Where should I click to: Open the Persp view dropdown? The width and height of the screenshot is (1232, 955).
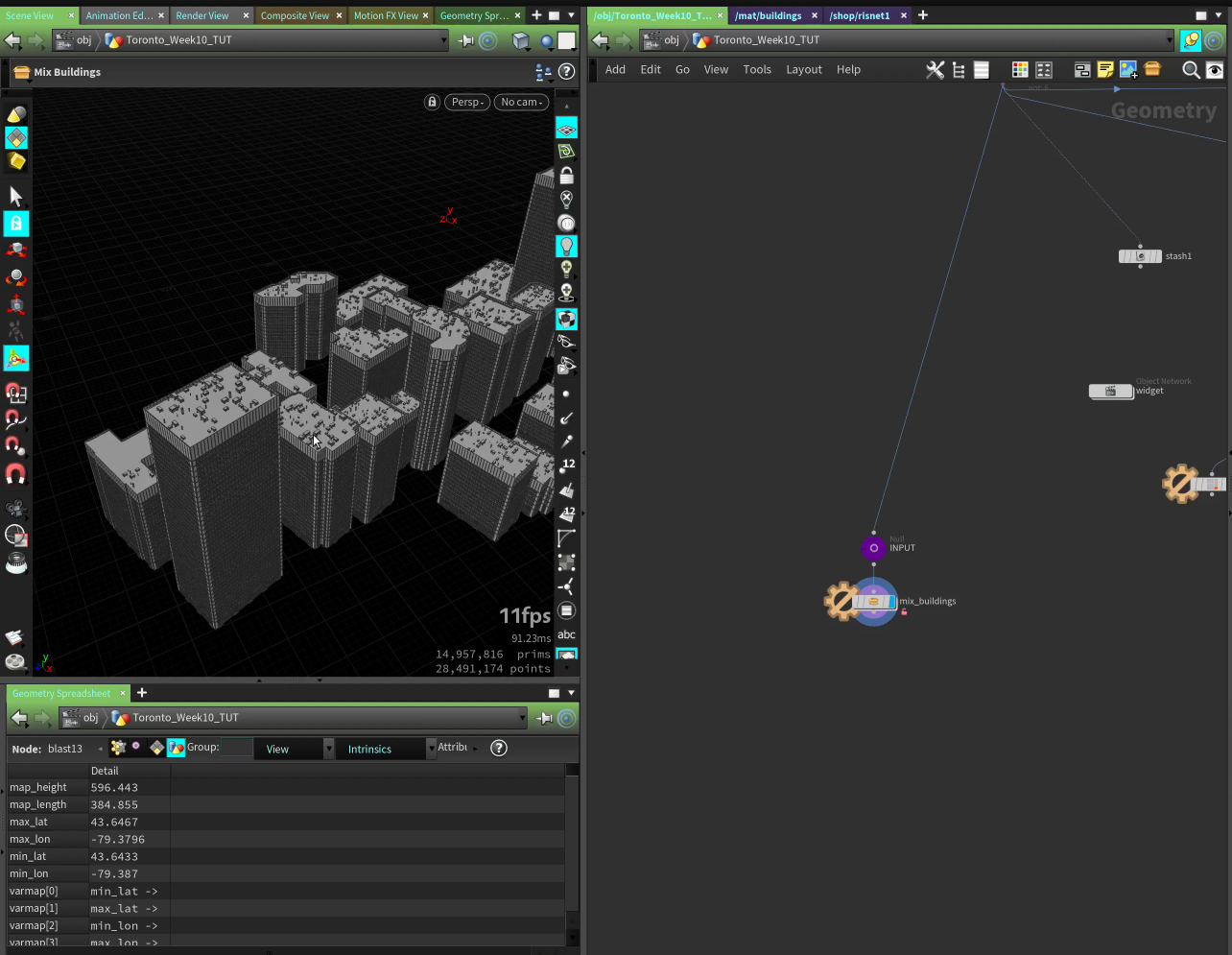pyautogui.click(x=467, y=102)
